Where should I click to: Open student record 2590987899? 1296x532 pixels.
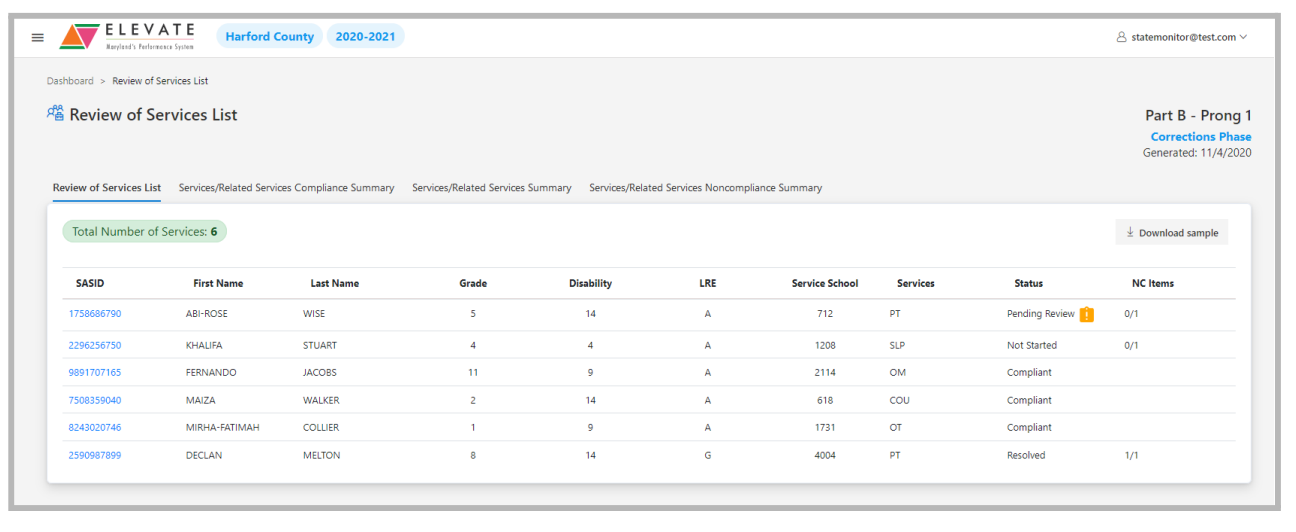pos(95,455)
